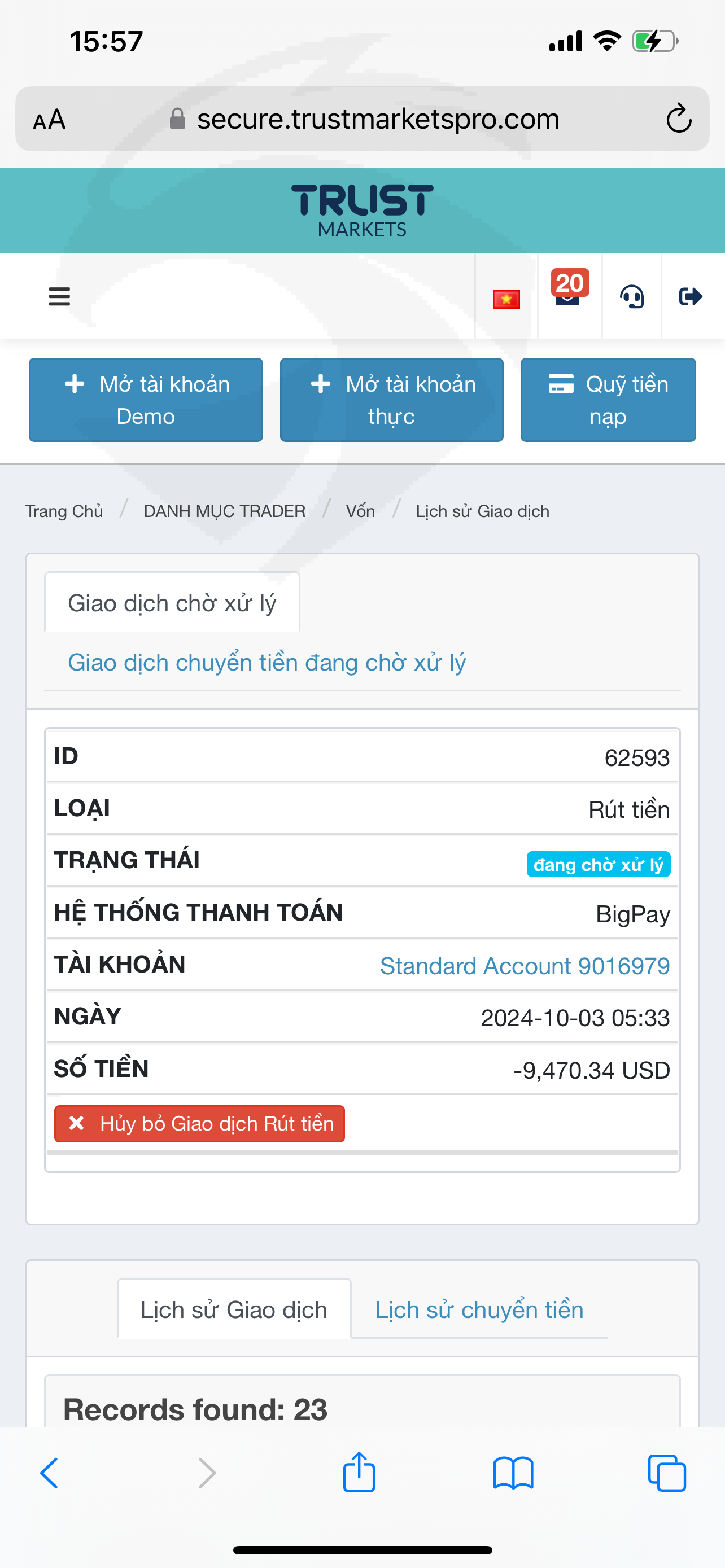Log out using the exit icon
The width and height of the screenshot is (725, 1568).
(x=691, y=296)
